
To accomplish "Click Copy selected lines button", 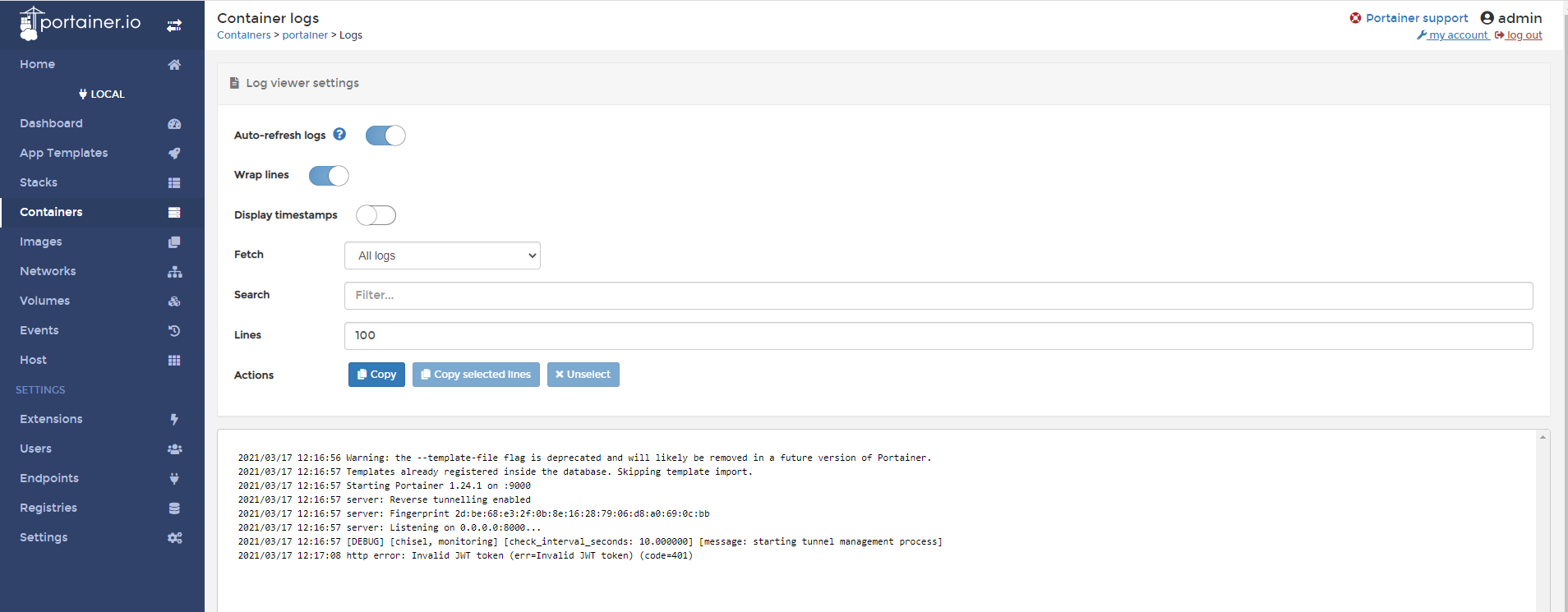I will click(x=476, y=375).
